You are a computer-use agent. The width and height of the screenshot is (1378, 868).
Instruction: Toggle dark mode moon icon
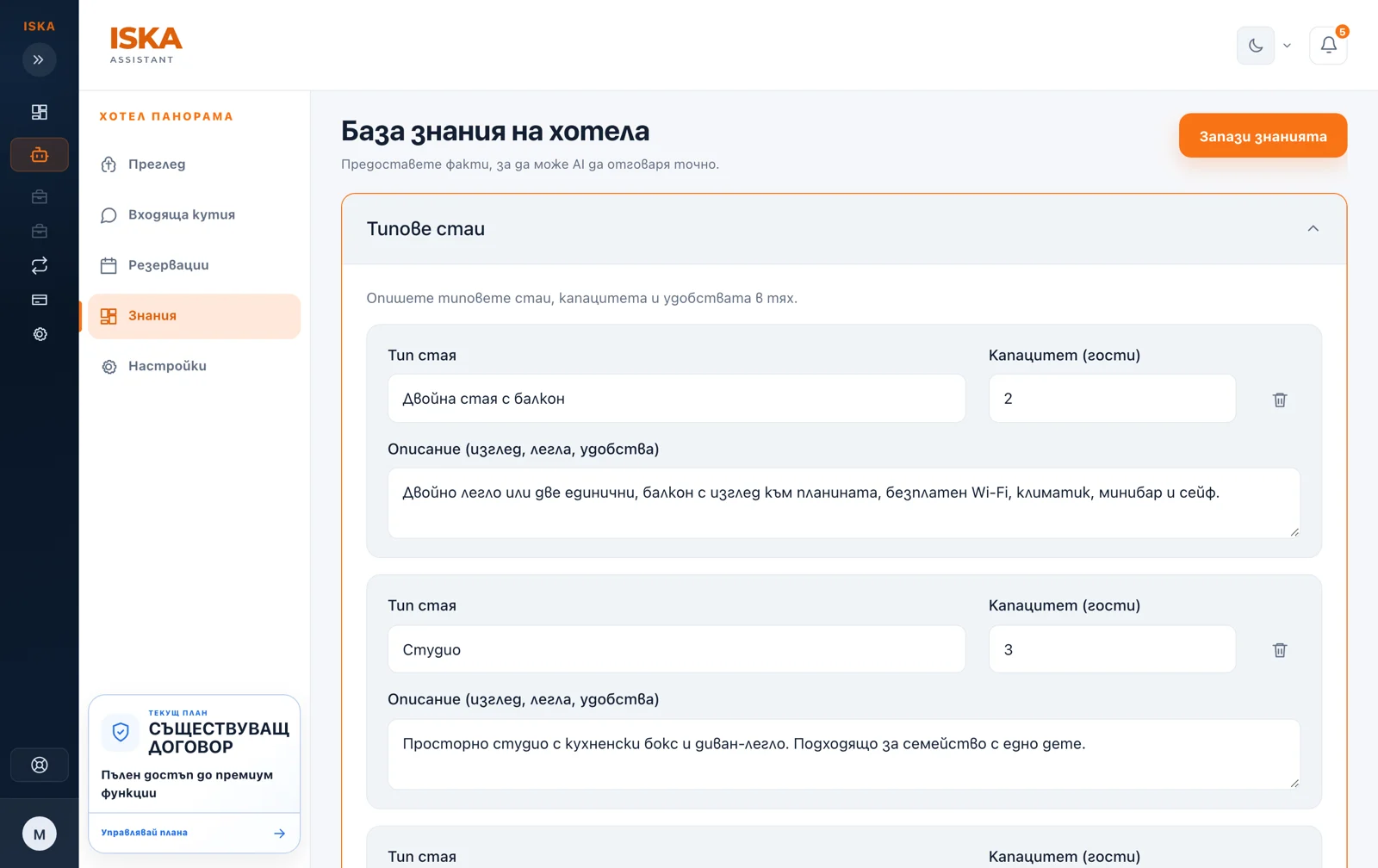pyautogui.click(x=1256, y=45)
